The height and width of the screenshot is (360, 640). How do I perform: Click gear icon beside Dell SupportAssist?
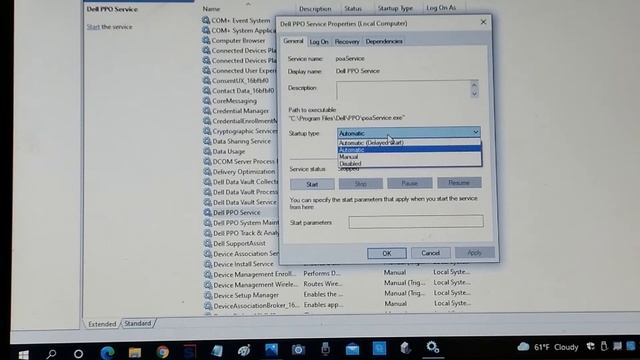click(208, 243)
